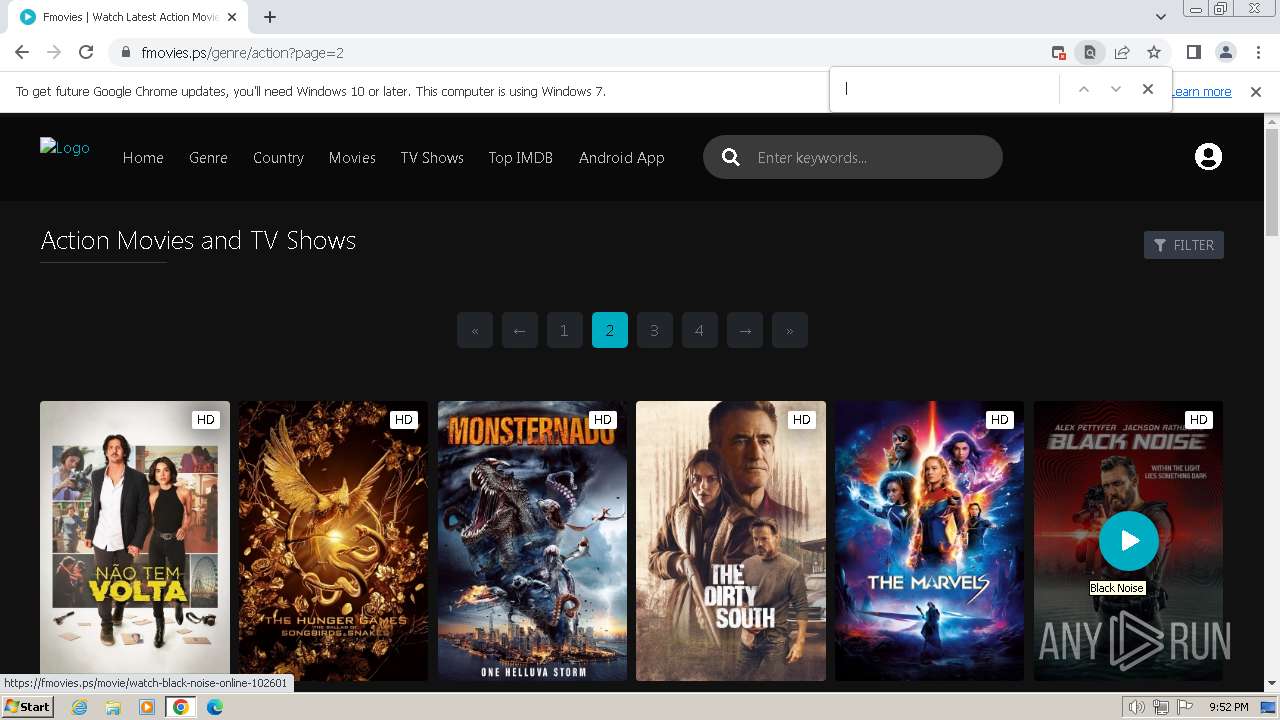Open Chrome's three-dot menu
Viewport: 1280px width, 720px height.
pyautogui.click(x=1257, y=52)
